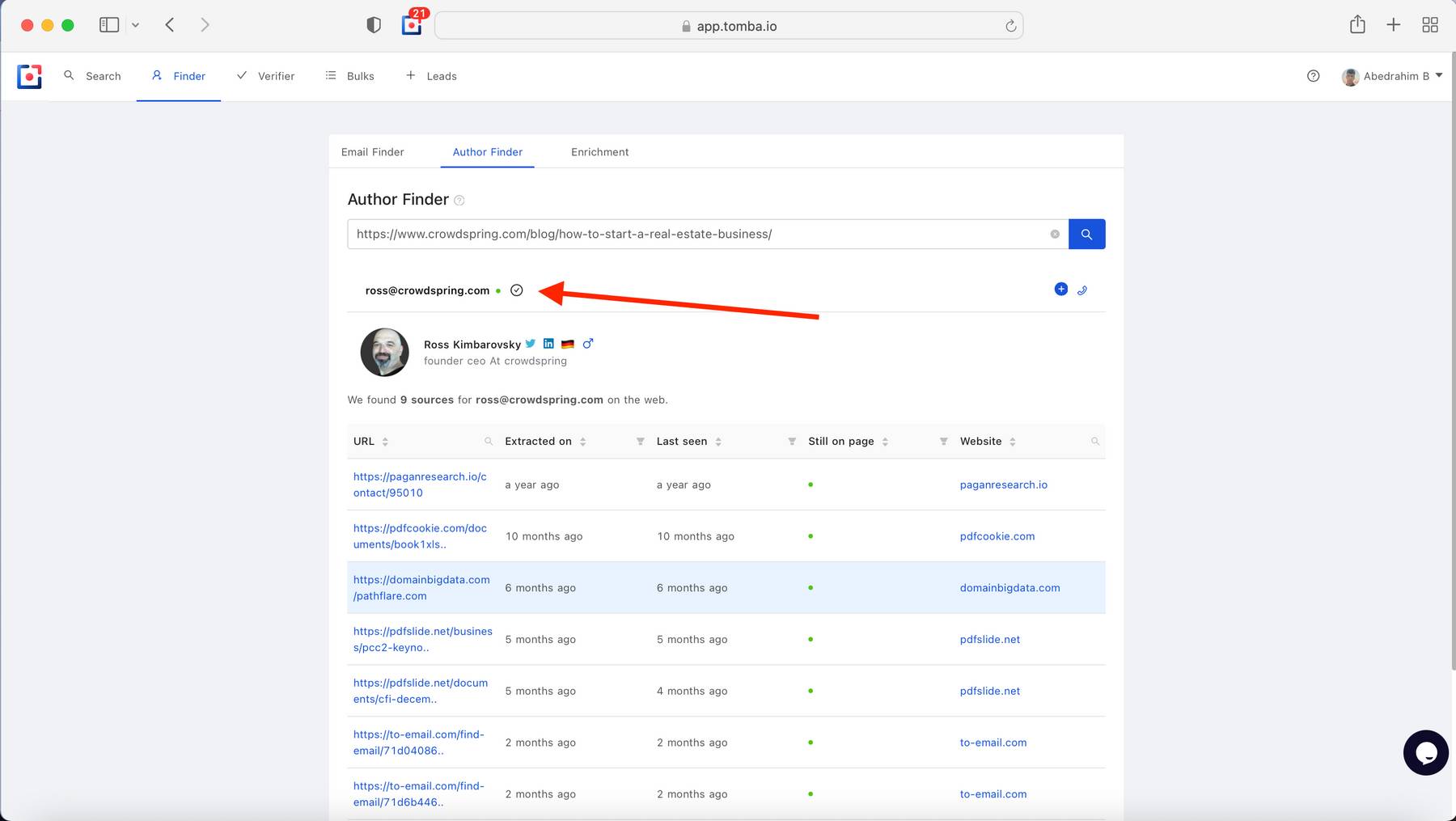Toggle the Safari sidebar button
This screenshot has height=821, width=1456.
pos(109,25)
